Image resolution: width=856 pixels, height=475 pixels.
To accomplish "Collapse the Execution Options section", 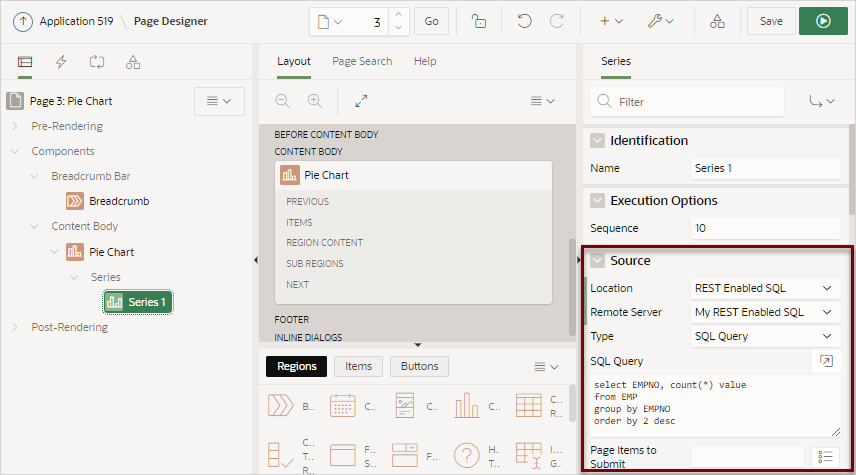I will click(597, 201).
